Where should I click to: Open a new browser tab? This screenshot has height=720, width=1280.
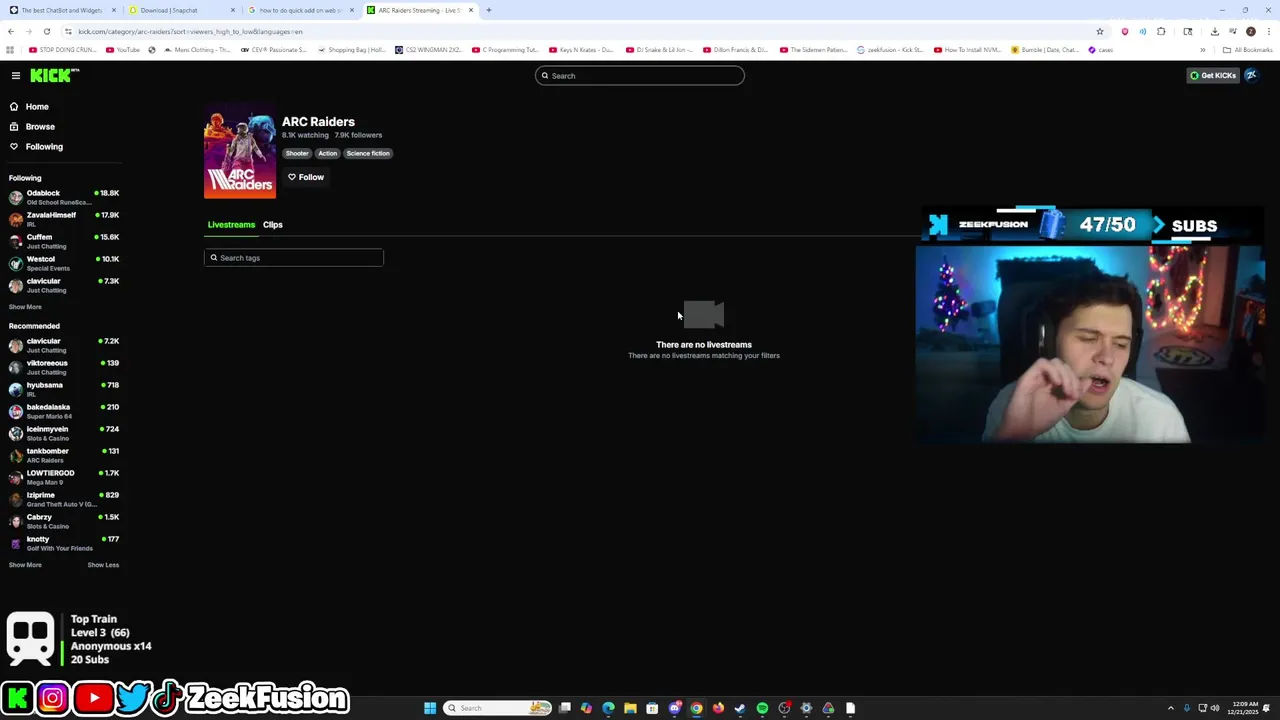tap(489, 10)
